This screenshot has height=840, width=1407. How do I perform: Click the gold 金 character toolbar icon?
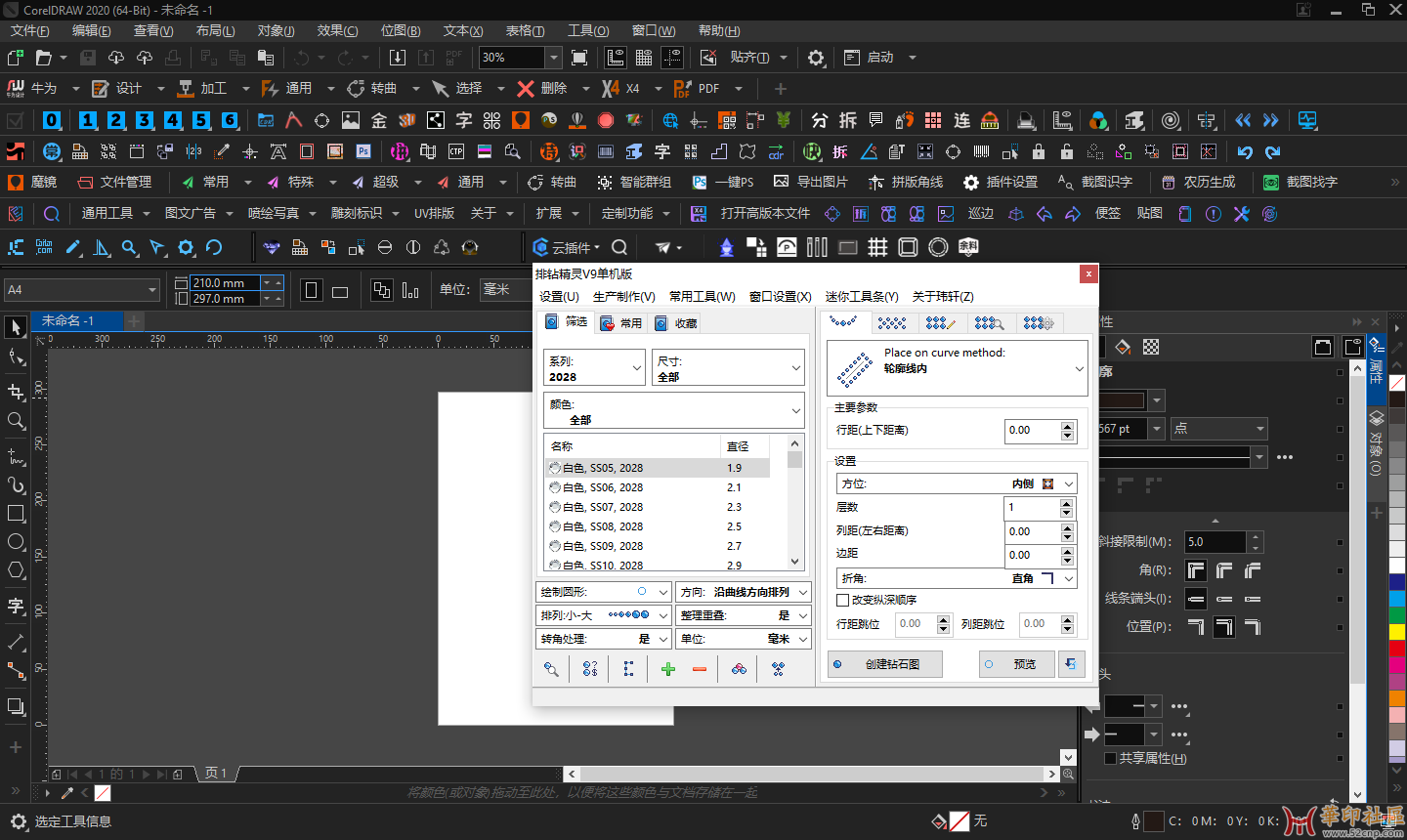[379, 120]
